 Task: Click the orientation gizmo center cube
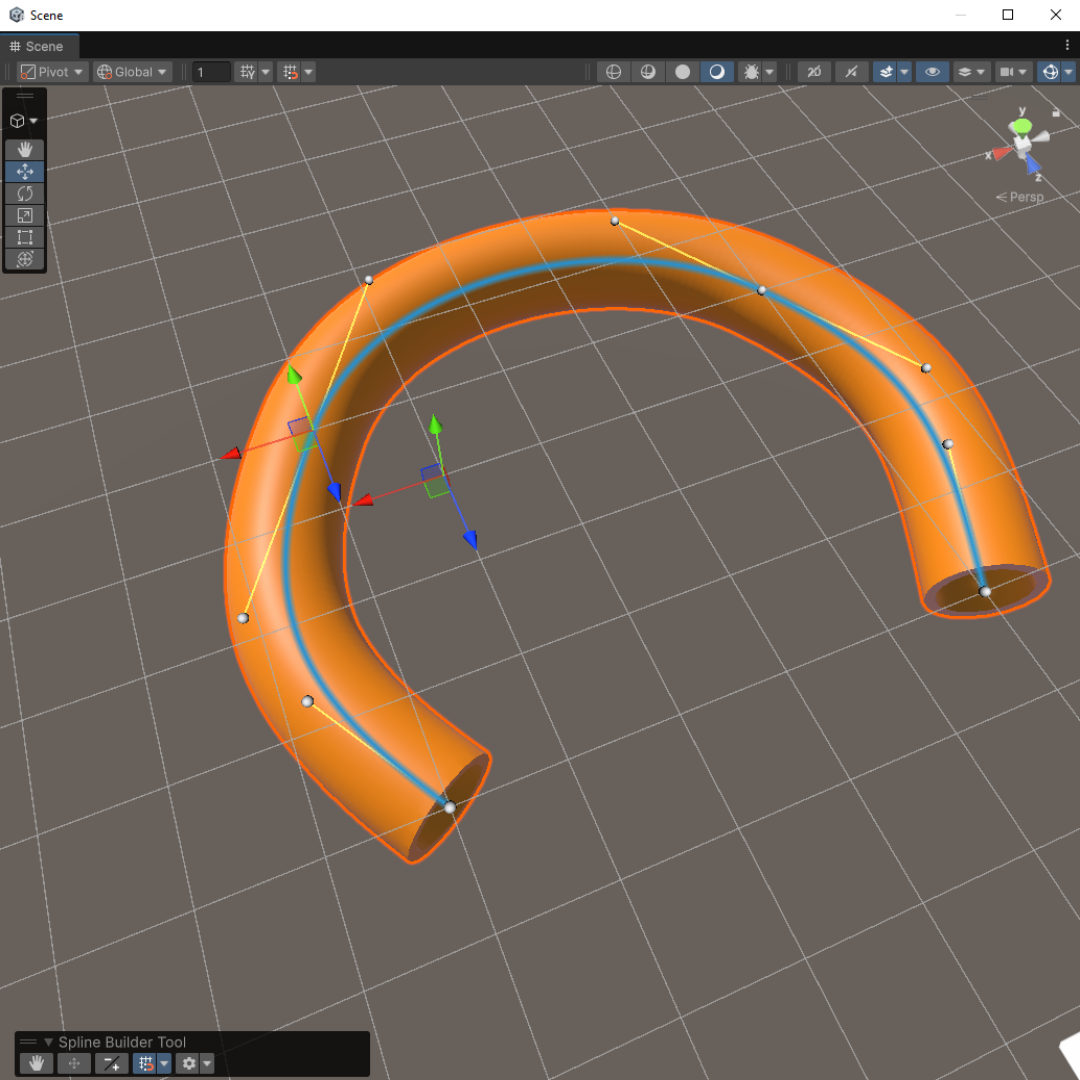click(1022, 144)
